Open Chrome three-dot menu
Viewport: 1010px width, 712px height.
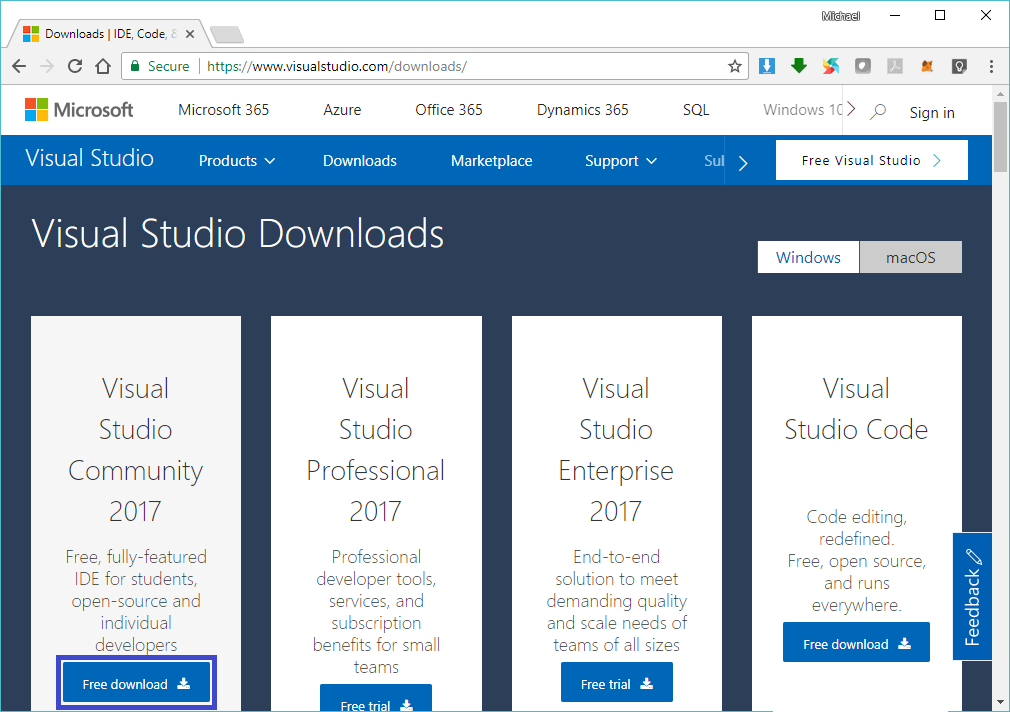pyautogui.click(x=991, y=66)
